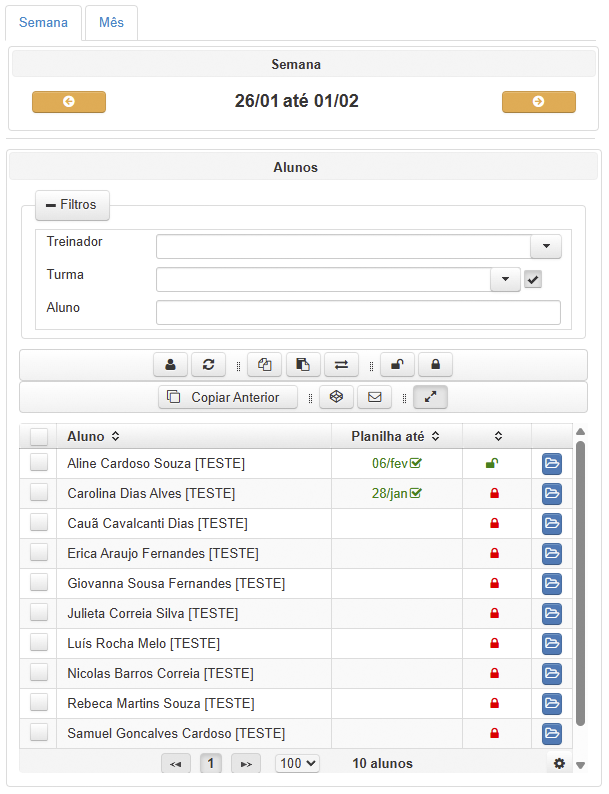Image resolution: width=609 pixels, height=794 pixels.
Task: Click the Aluno filter text field
Action: click(x=358, y=313)
